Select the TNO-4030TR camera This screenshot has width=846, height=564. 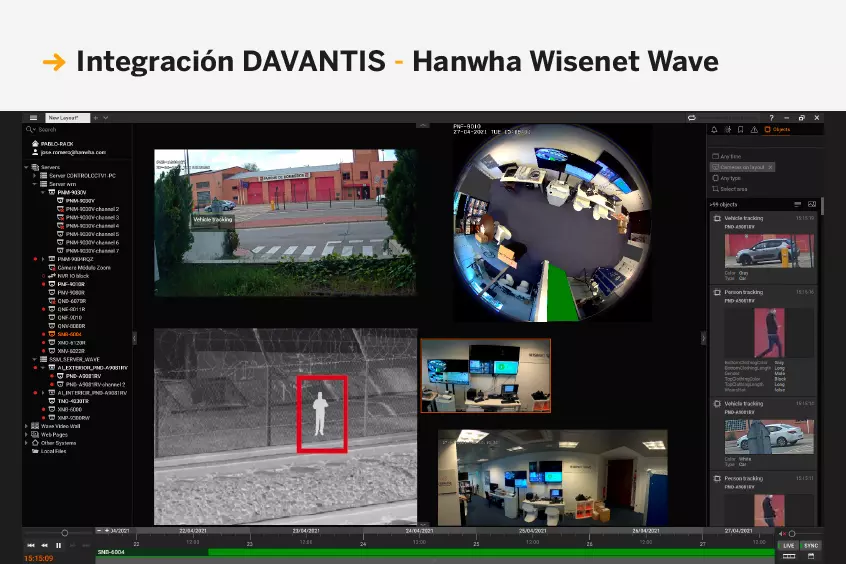click(69, 401)
